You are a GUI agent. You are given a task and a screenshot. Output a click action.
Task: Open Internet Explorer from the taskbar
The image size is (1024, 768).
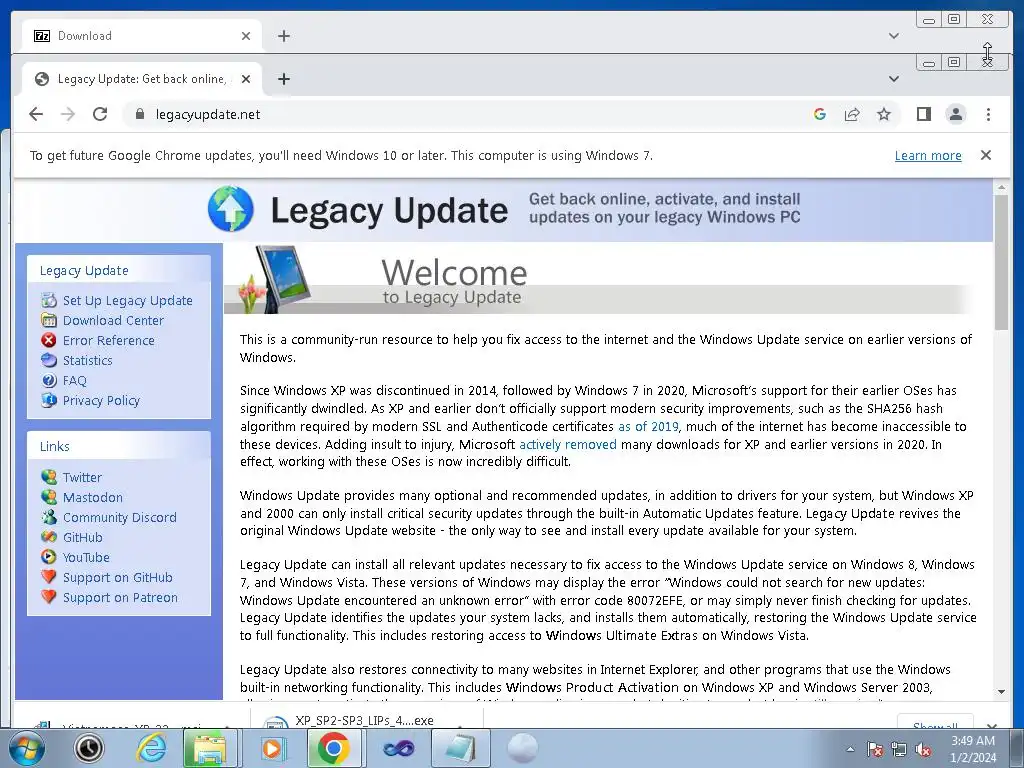tap(152, 748)
